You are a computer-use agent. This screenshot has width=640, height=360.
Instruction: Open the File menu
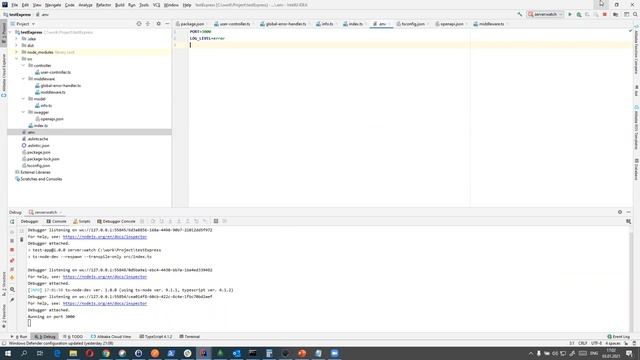pos(15,5)
